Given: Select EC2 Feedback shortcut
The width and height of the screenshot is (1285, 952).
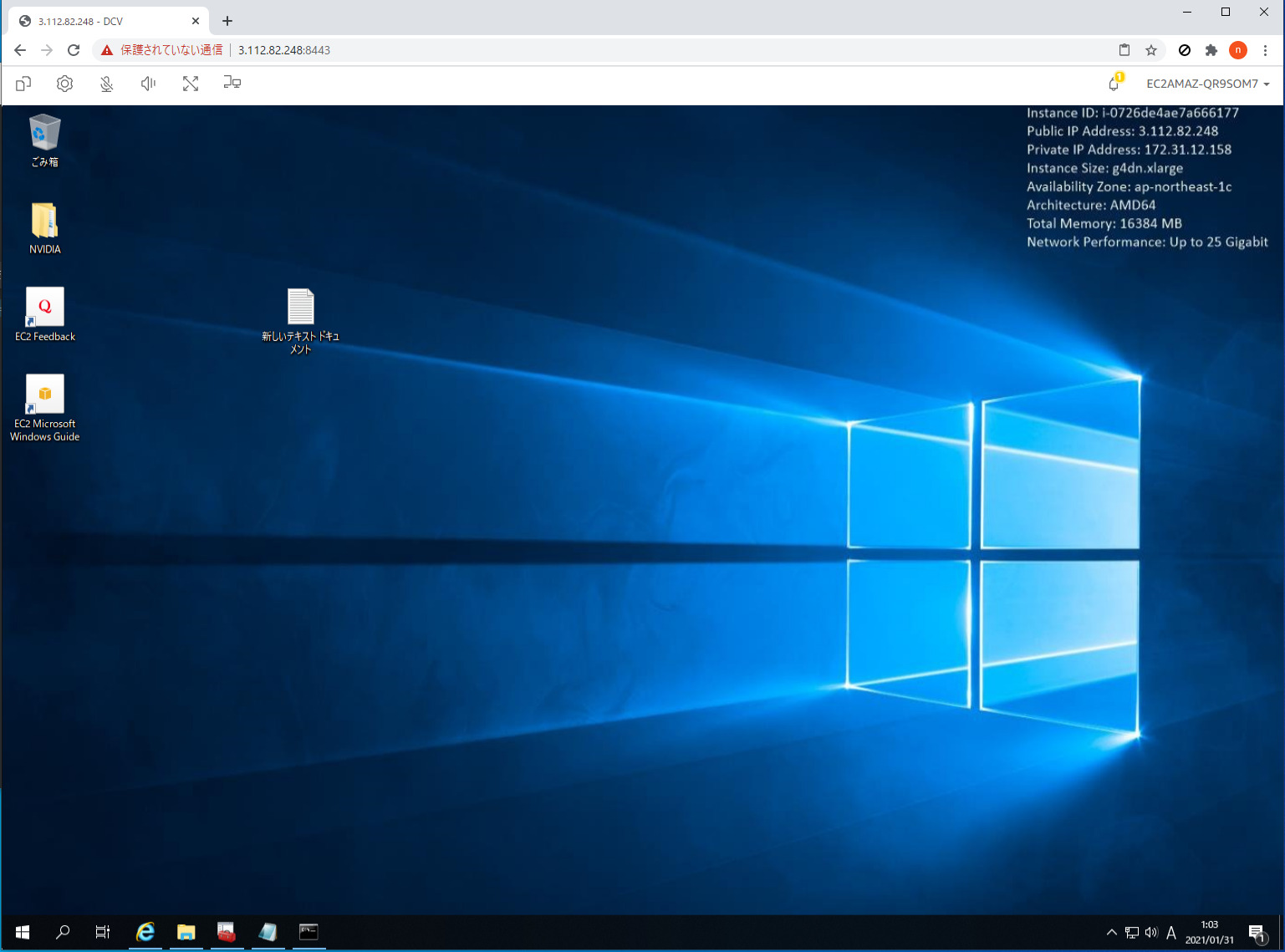Looking at the screenshot, I should (45, 314).
